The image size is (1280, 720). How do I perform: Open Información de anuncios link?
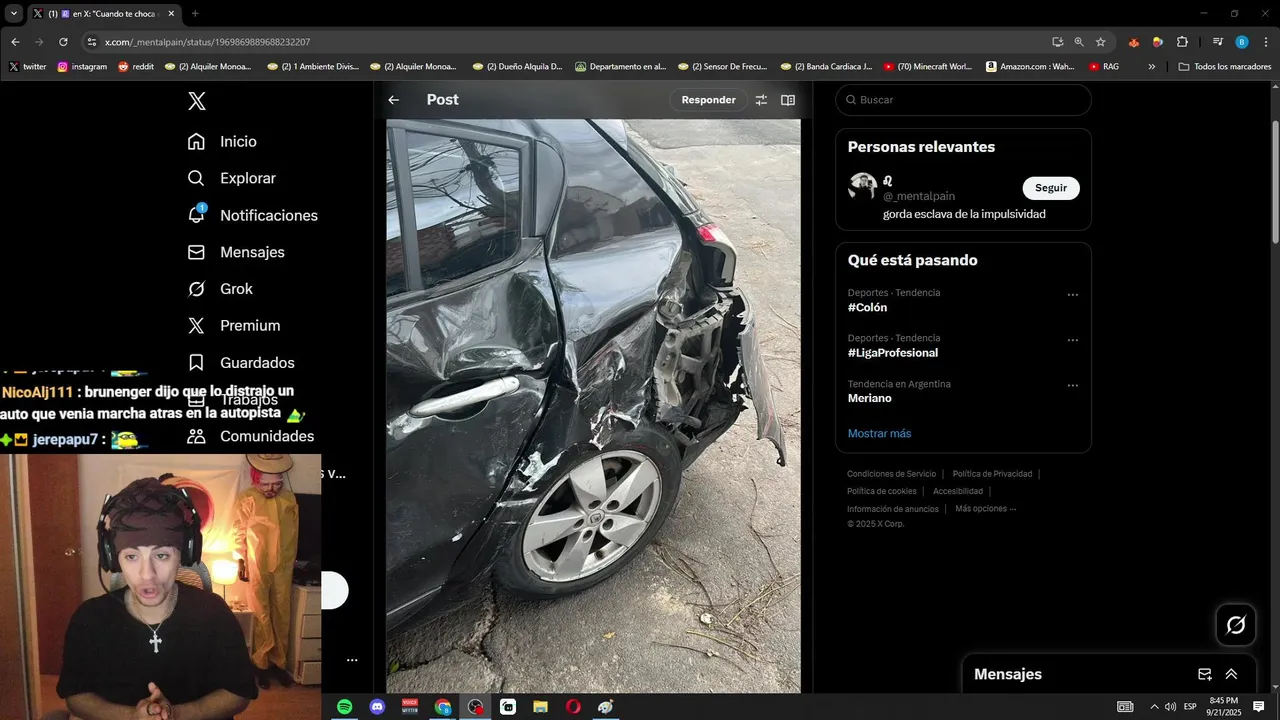tap(893, 509)
